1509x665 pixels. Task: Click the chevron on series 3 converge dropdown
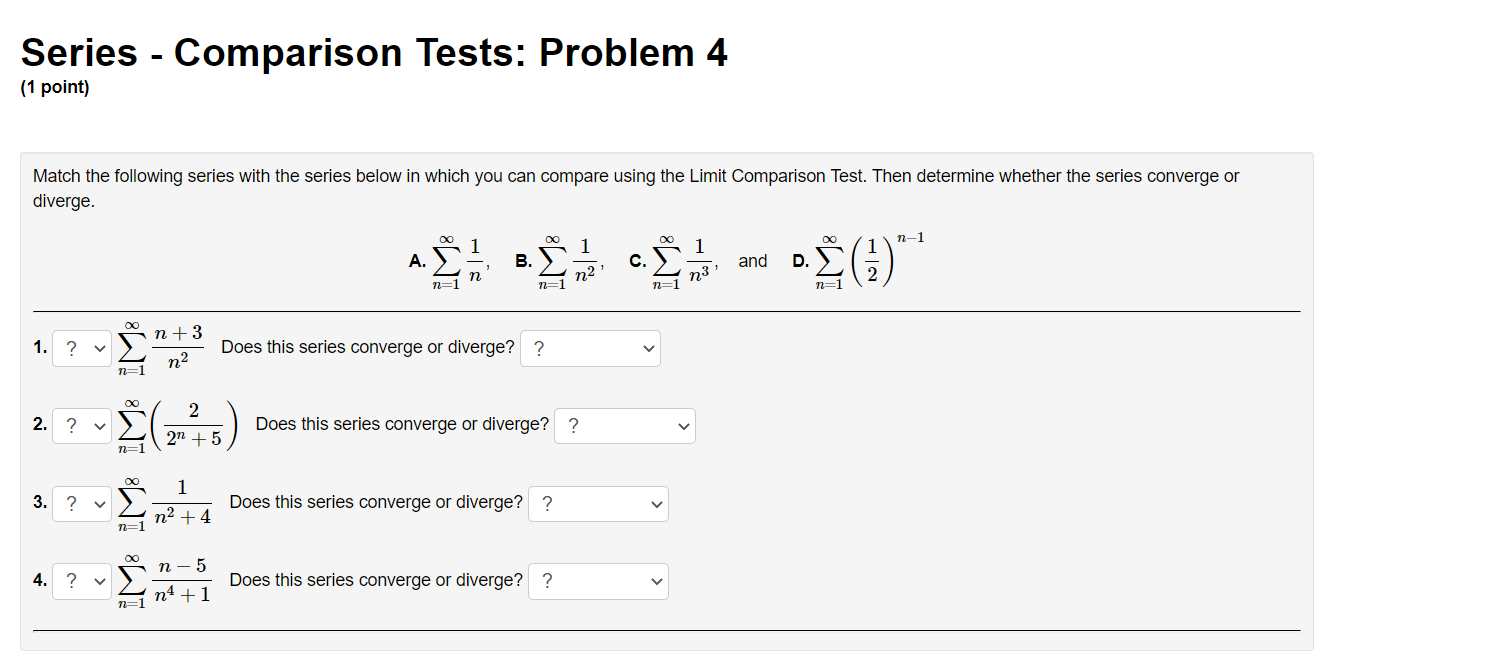(x=655, y=503)
